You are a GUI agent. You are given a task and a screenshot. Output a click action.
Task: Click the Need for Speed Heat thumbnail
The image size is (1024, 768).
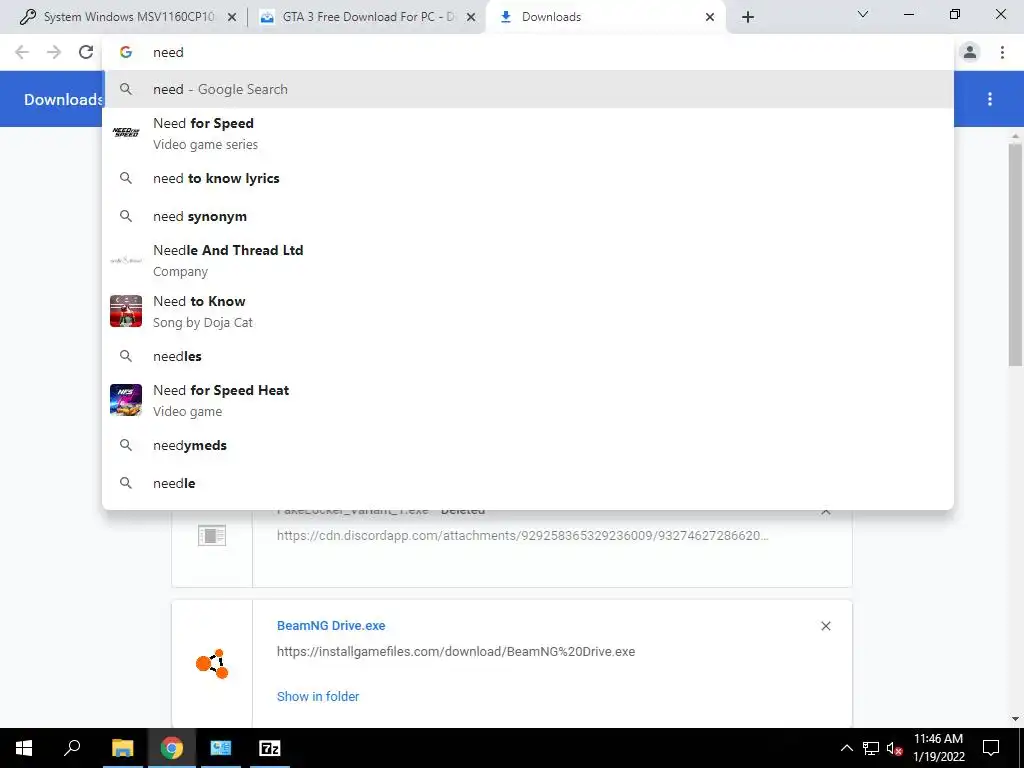(126, 400)
